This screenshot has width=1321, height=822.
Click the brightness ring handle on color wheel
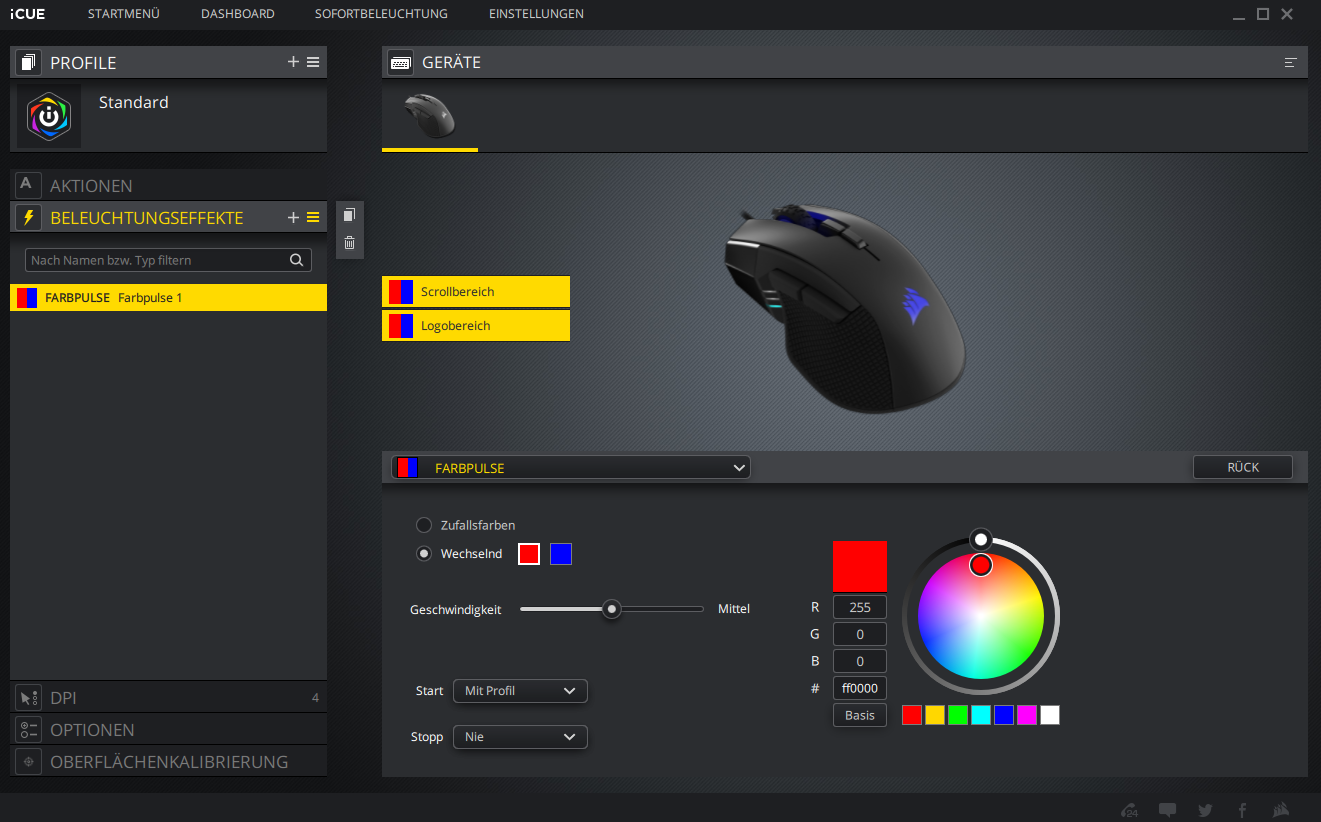[x=981, y=539]
